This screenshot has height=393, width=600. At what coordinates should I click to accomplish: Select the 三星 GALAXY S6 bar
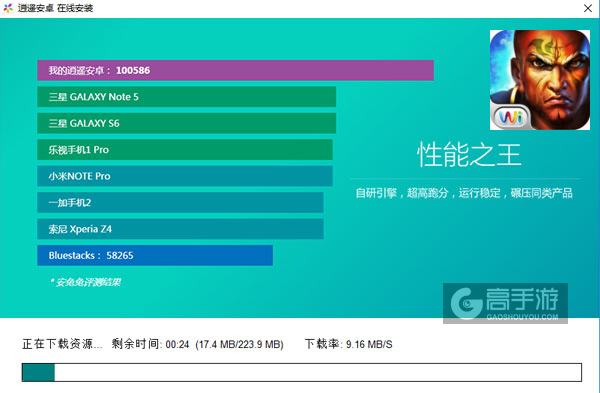[x=186, y=123]
